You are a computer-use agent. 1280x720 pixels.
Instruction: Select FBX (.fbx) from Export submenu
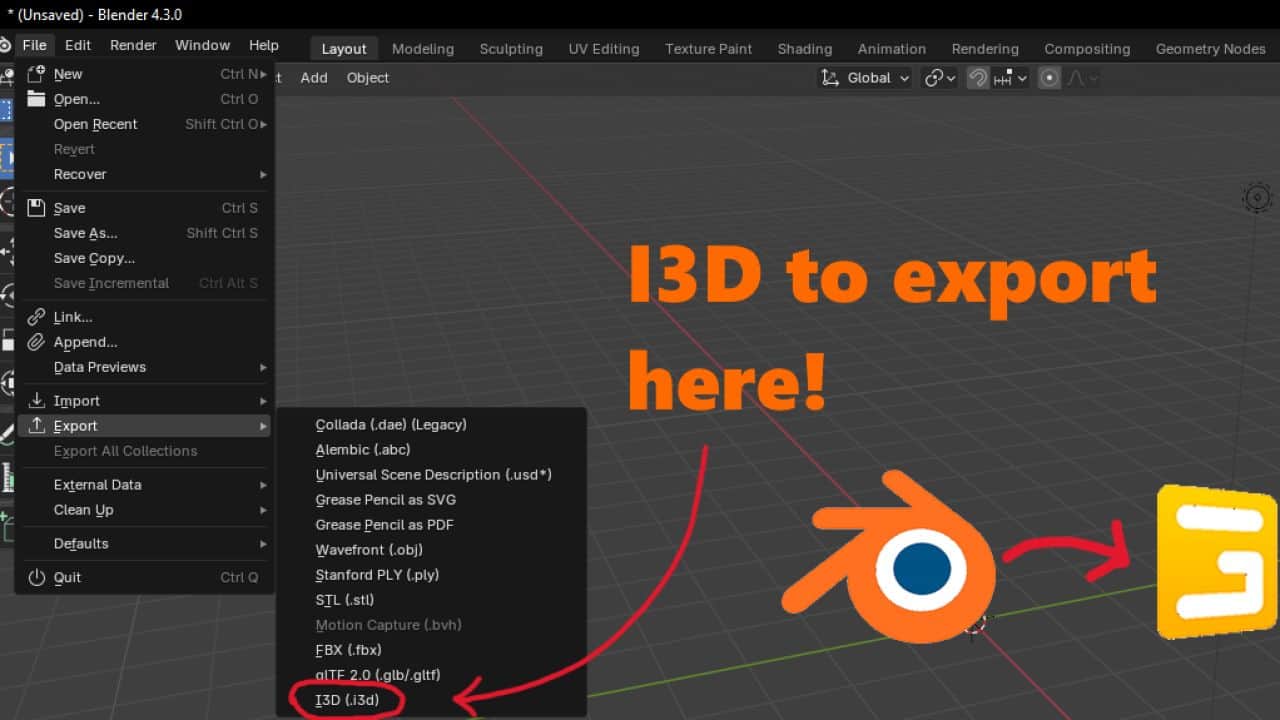pos(348,650)
